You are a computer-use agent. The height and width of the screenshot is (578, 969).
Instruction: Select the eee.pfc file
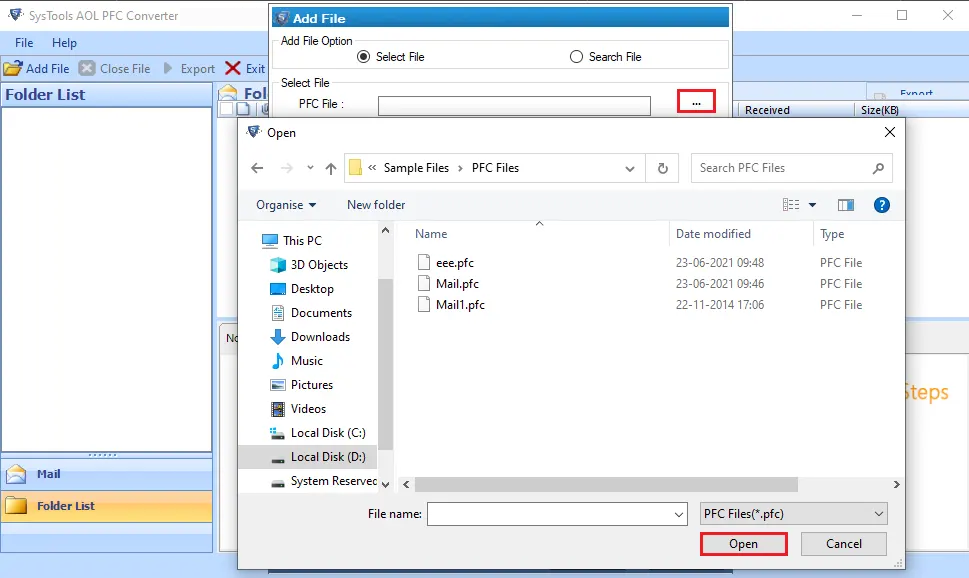[x=455, y=263]
